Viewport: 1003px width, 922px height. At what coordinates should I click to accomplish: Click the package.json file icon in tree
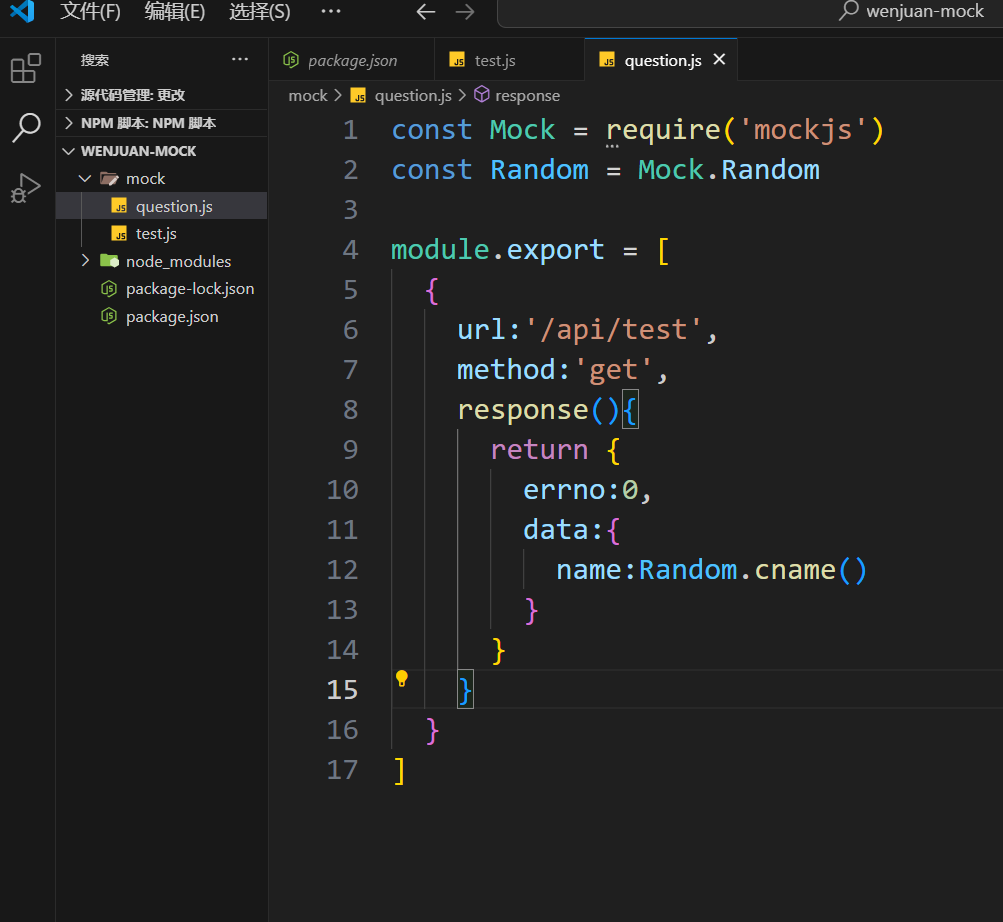click(x=109, y=316)
